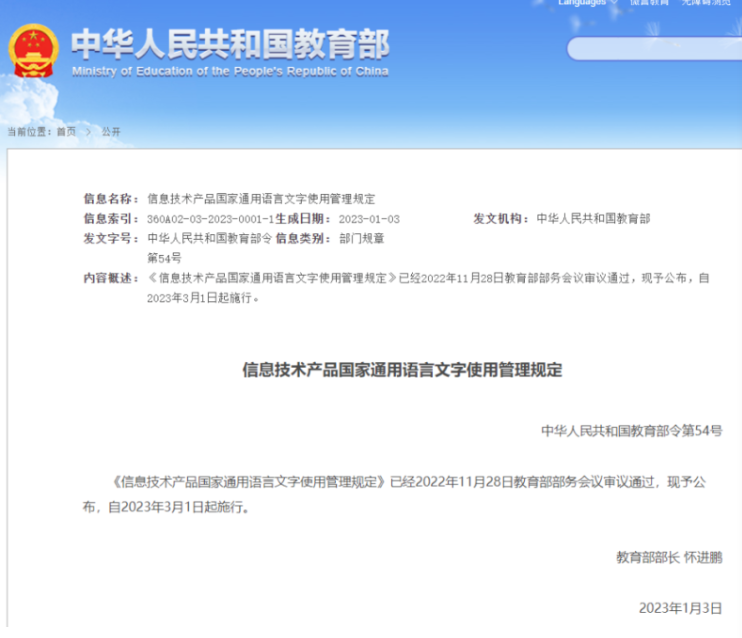
Task: Click the 生成日期 value 2023-01-03
Action: (x=369, y=219)
